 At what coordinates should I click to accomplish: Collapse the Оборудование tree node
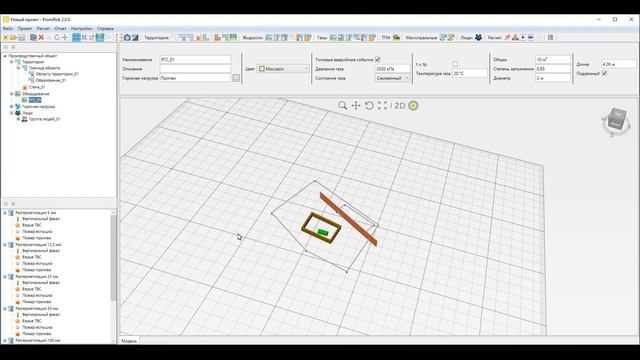pyautogui.click(x=11, y=94)
